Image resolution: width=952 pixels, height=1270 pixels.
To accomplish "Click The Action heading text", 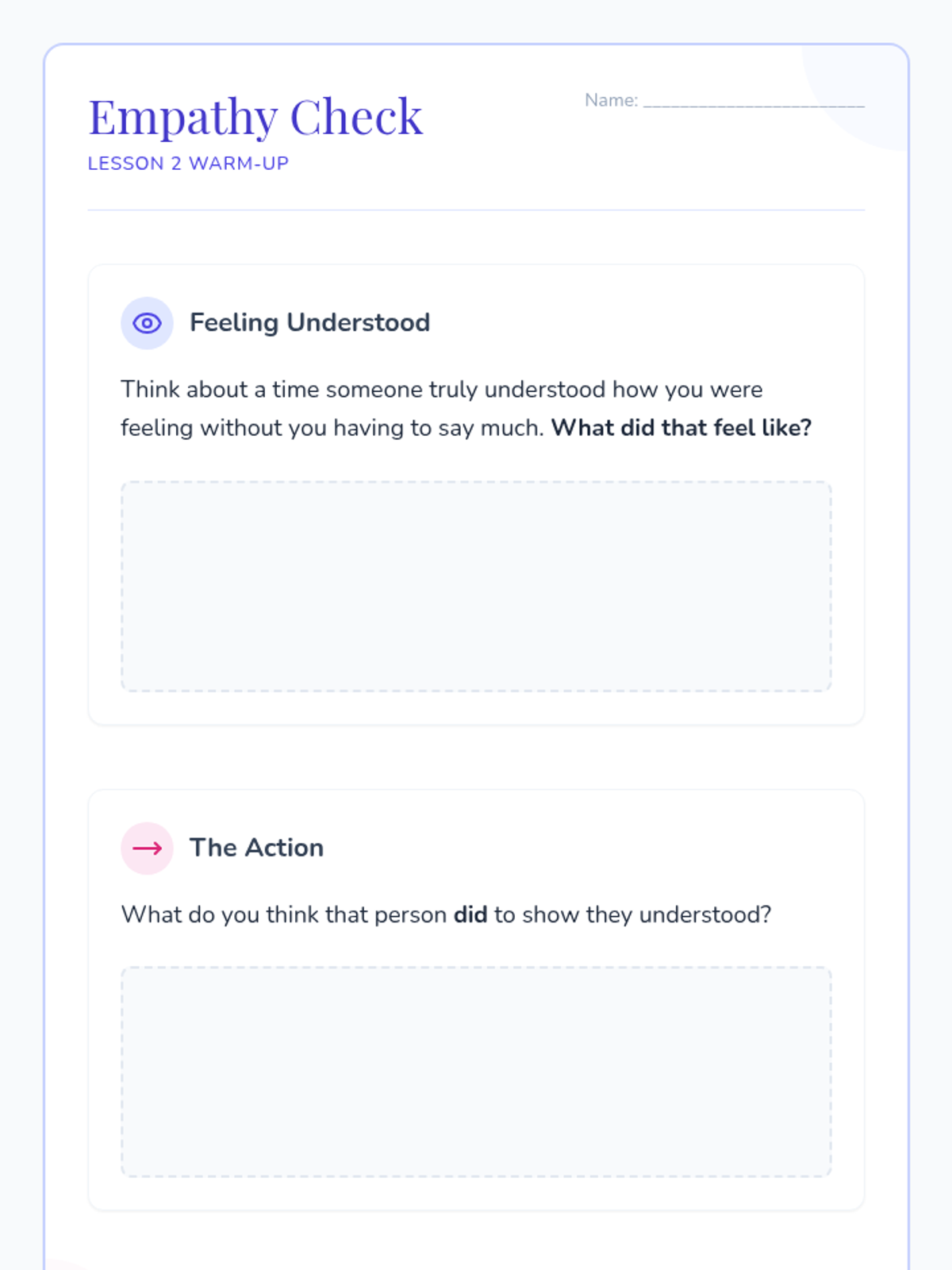I will (x=256, y=848).
